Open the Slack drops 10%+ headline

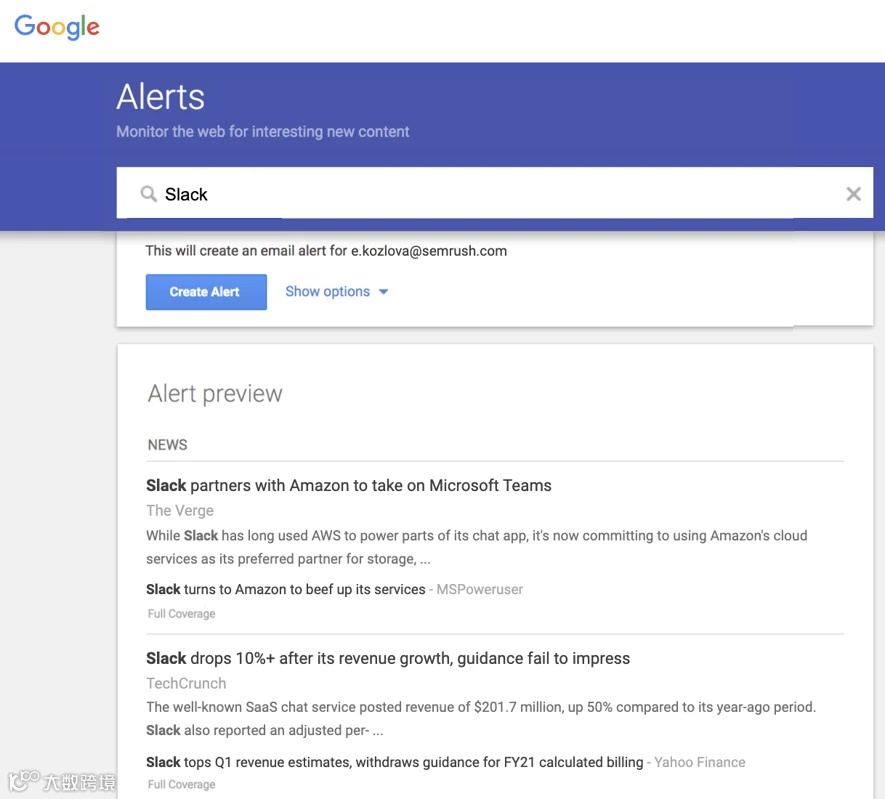click(388, 659)
